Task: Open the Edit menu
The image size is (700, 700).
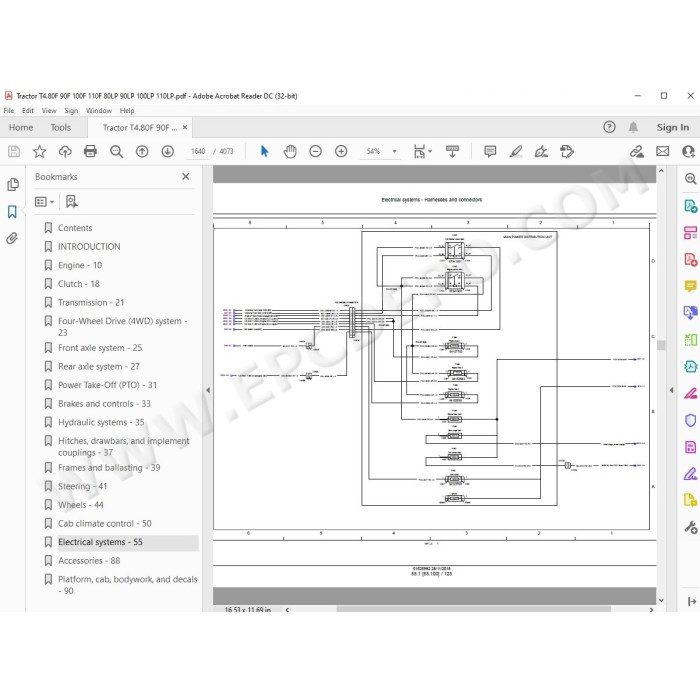Action: [x=28, y=111]
